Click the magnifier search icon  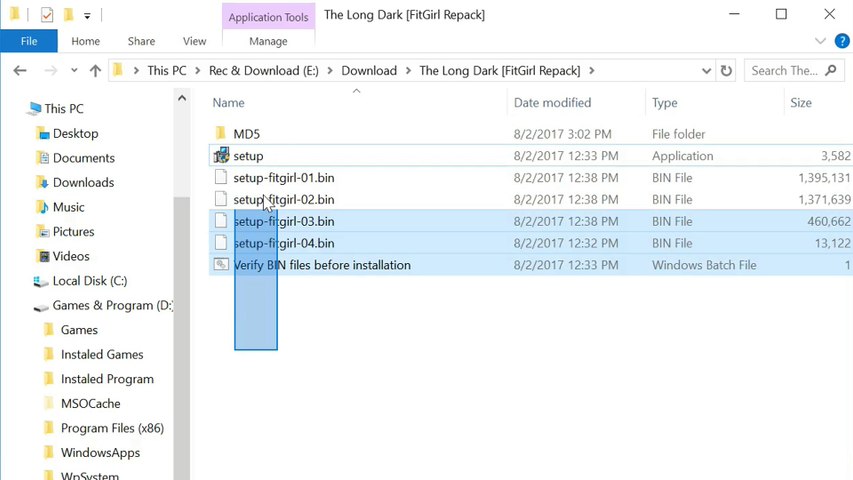[831, 70]
